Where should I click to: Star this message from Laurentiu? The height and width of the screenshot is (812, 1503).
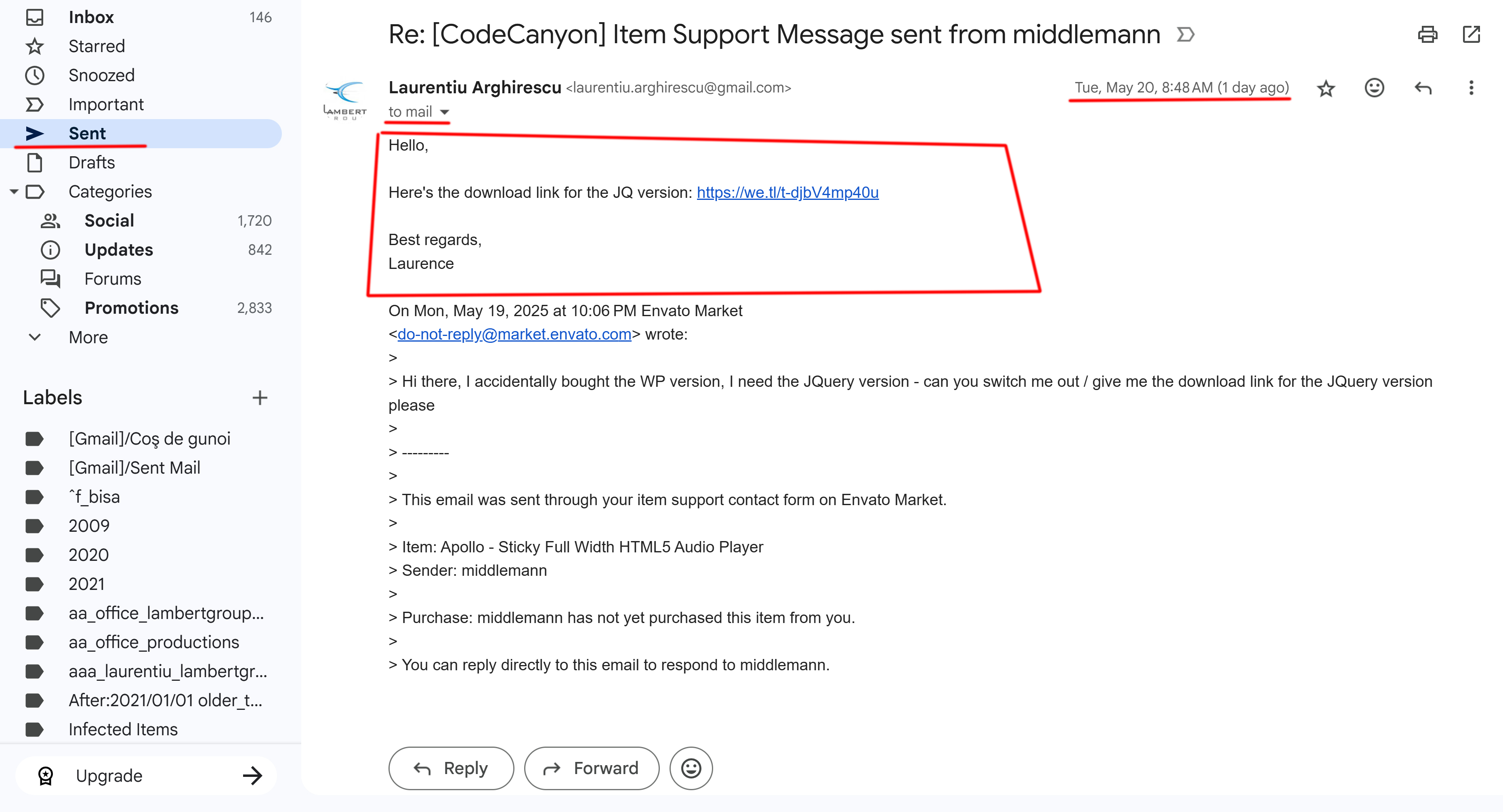tap(1326, 88)
